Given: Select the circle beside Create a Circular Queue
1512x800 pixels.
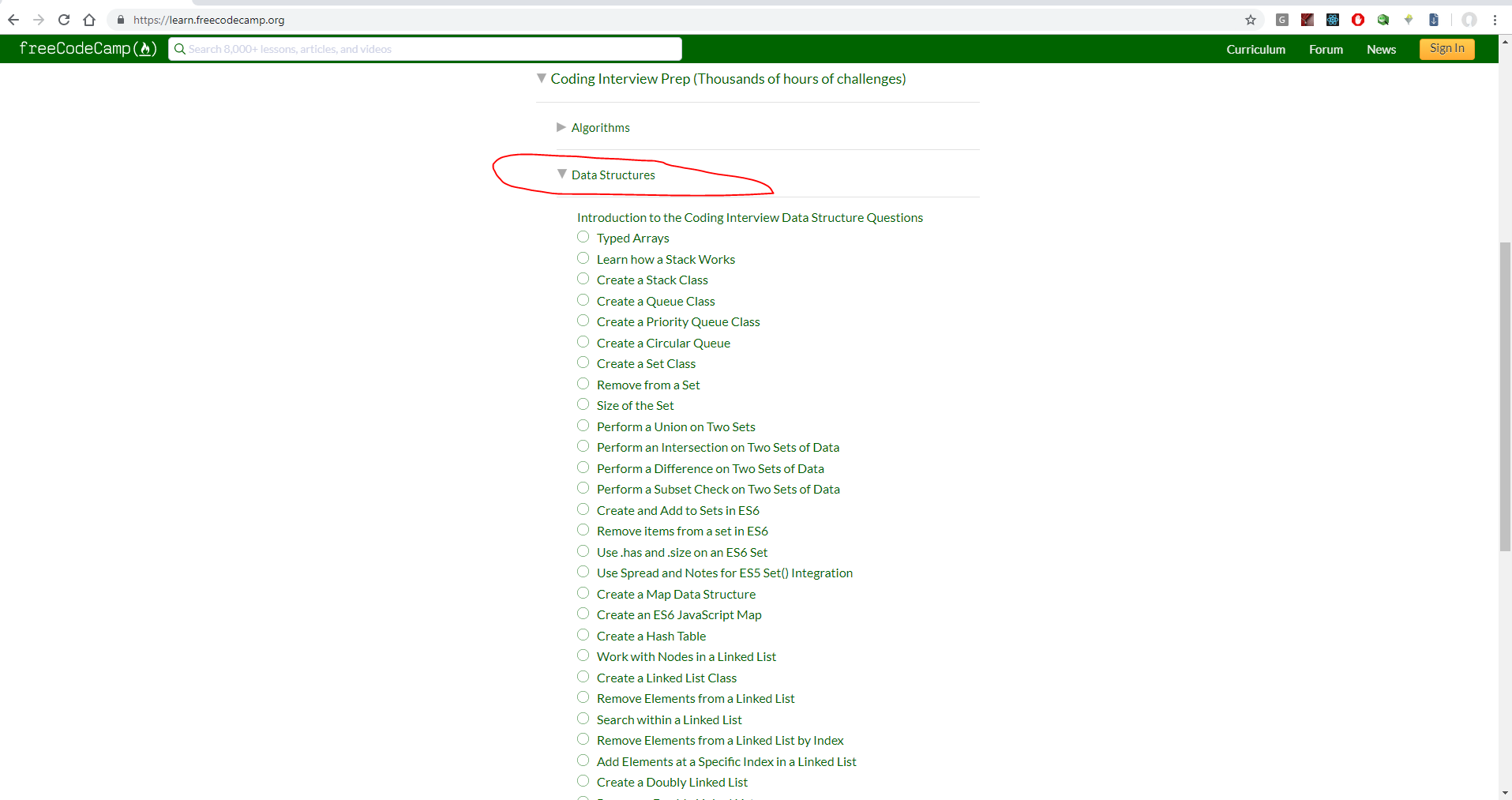Looking at the screenshot, I should click(x=583, y=342).
